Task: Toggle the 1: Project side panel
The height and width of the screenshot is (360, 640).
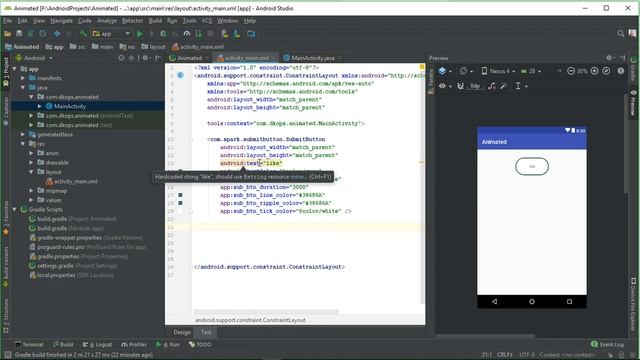Action: coord(6,72)
